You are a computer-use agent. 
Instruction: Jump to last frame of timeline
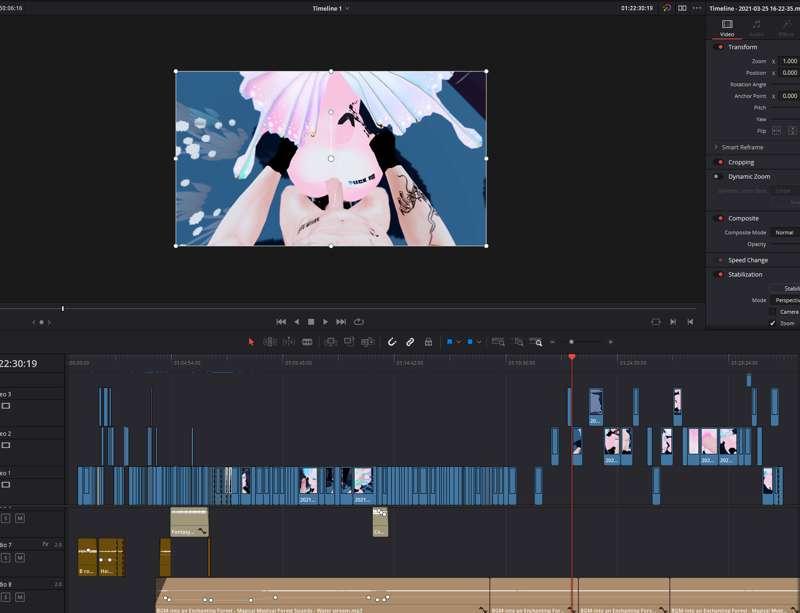point(341,322)
